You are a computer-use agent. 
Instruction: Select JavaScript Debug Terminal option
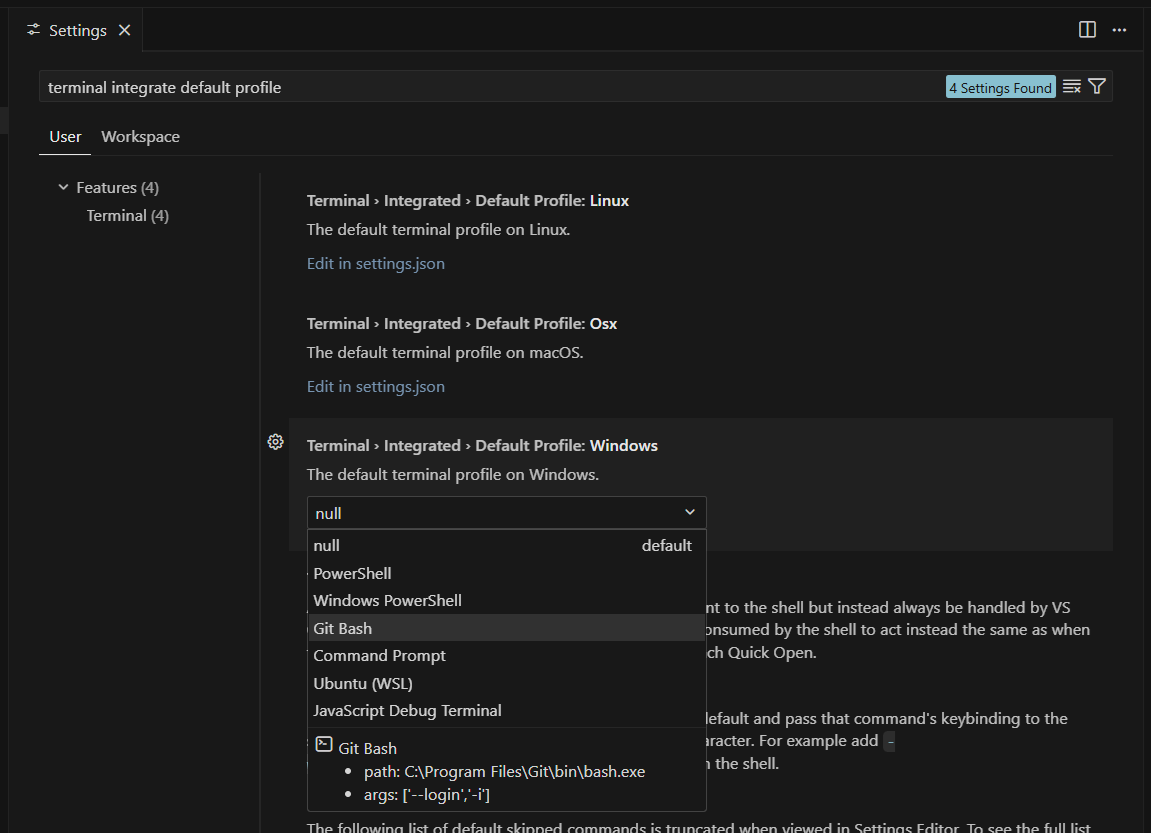tap(407, 711)
